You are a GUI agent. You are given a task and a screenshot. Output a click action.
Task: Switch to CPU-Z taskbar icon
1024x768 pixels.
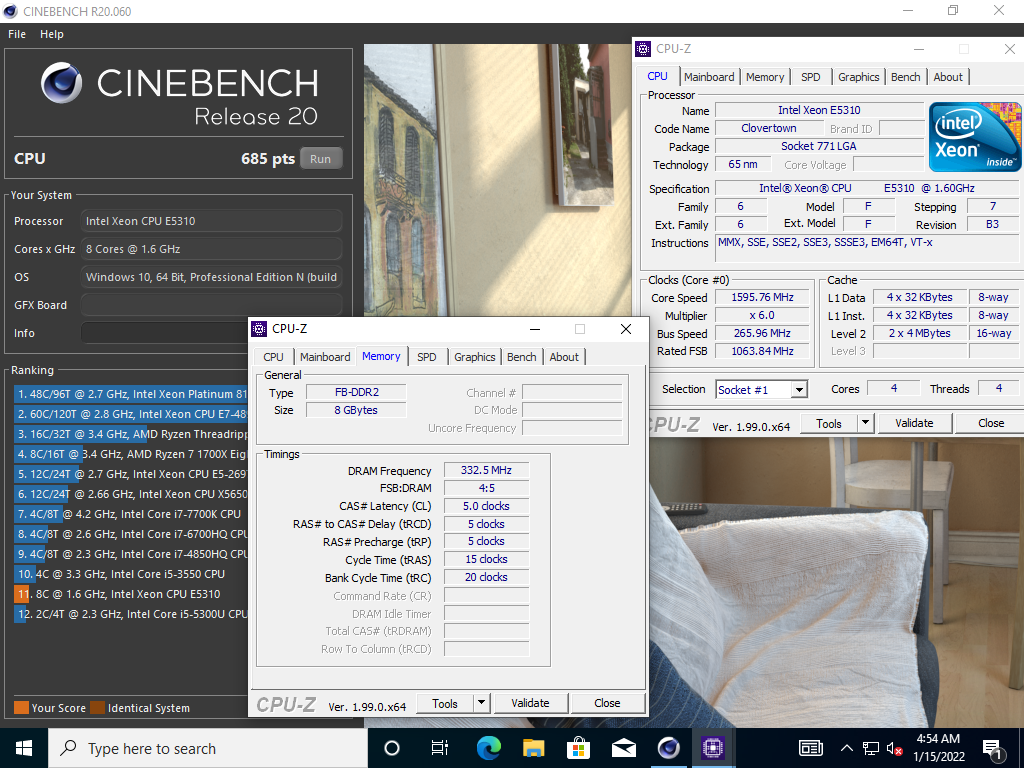point(713,748)
